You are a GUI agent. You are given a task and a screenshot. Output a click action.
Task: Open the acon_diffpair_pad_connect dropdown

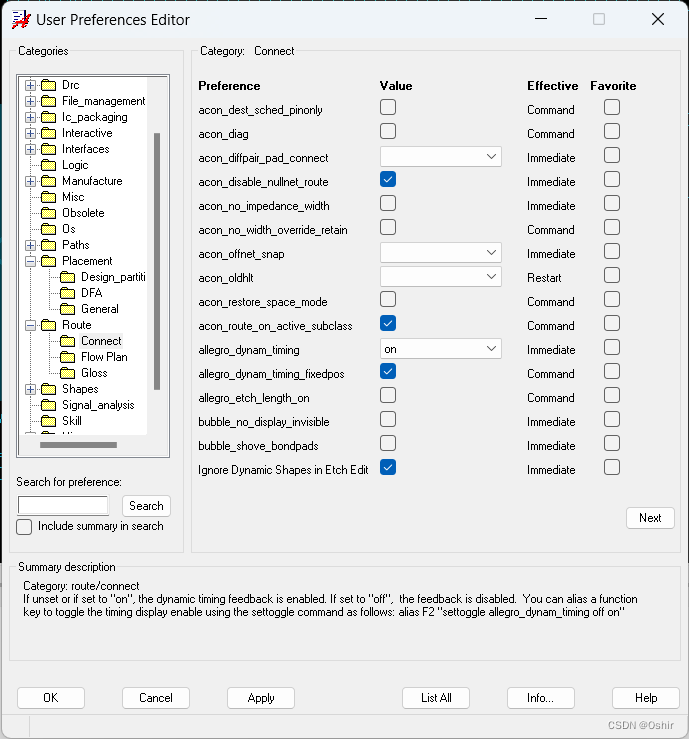(491, 157)
